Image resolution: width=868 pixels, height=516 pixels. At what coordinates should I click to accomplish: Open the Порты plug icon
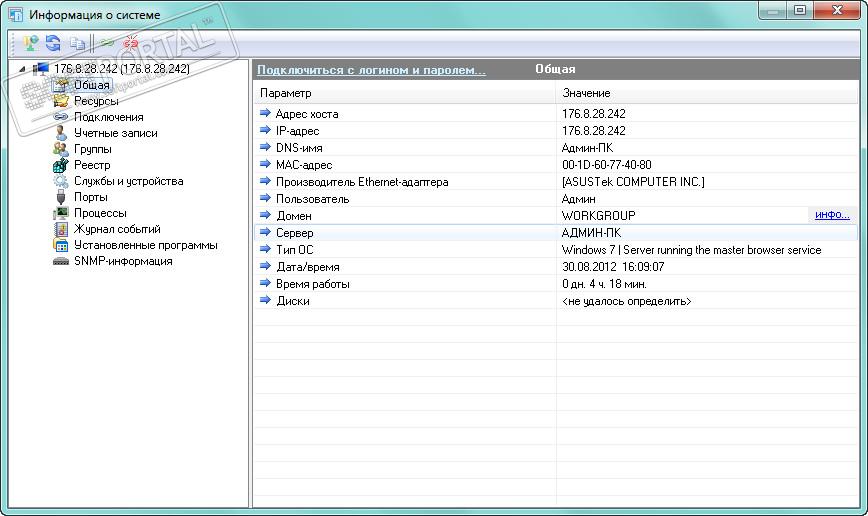click(60, 197)
